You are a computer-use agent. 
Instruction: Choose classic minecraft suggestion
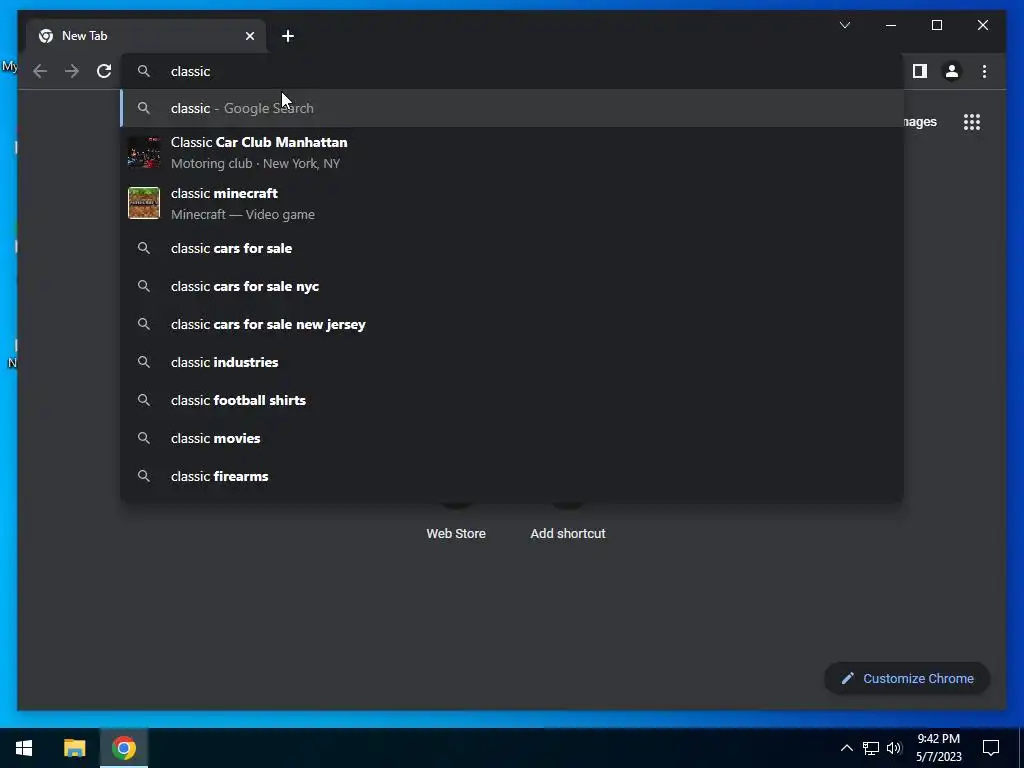[512, 204]
